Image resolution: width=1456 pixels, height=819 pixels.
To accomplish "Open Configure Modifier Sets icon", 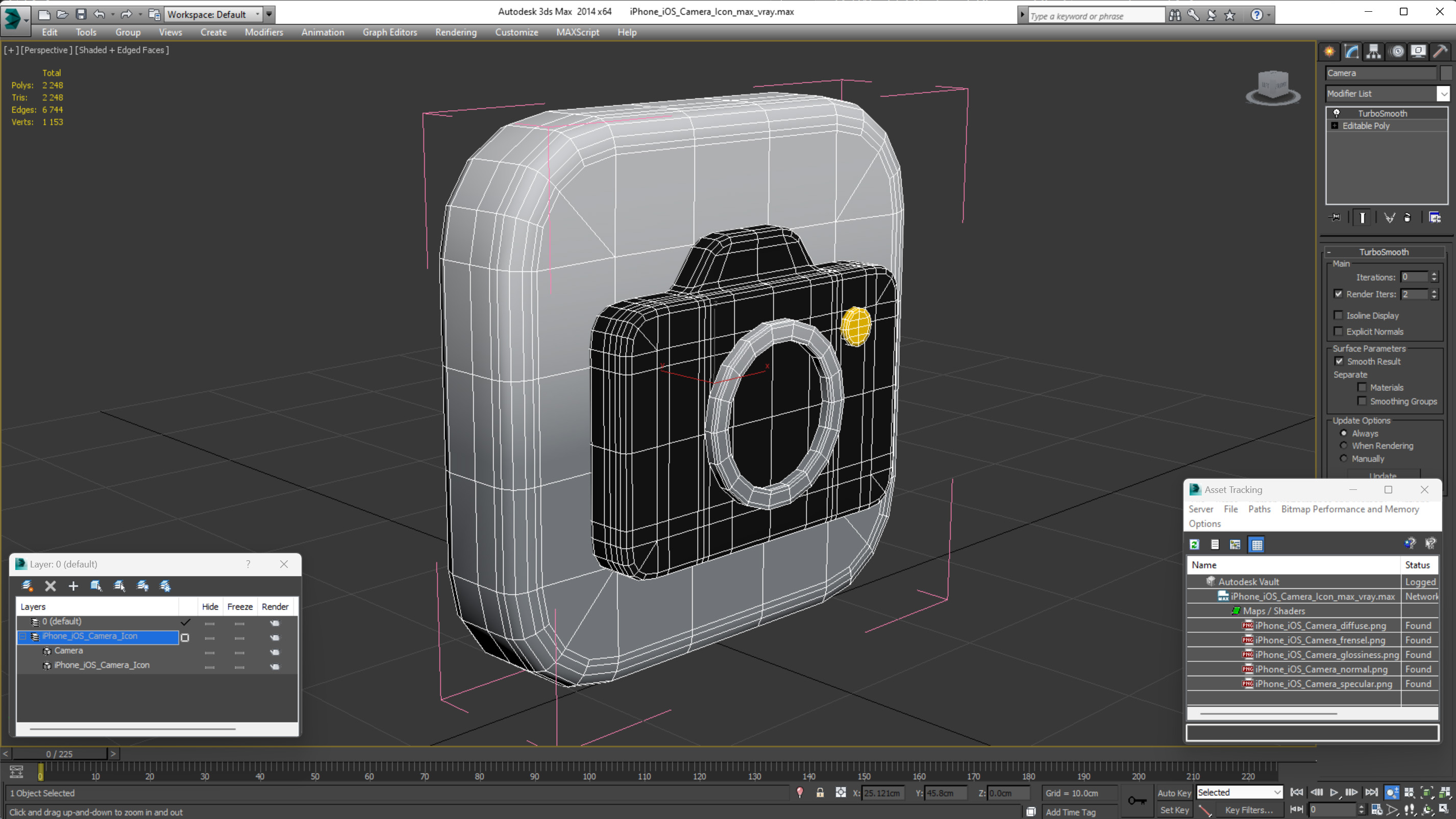I will click(x=1435, y=217).
